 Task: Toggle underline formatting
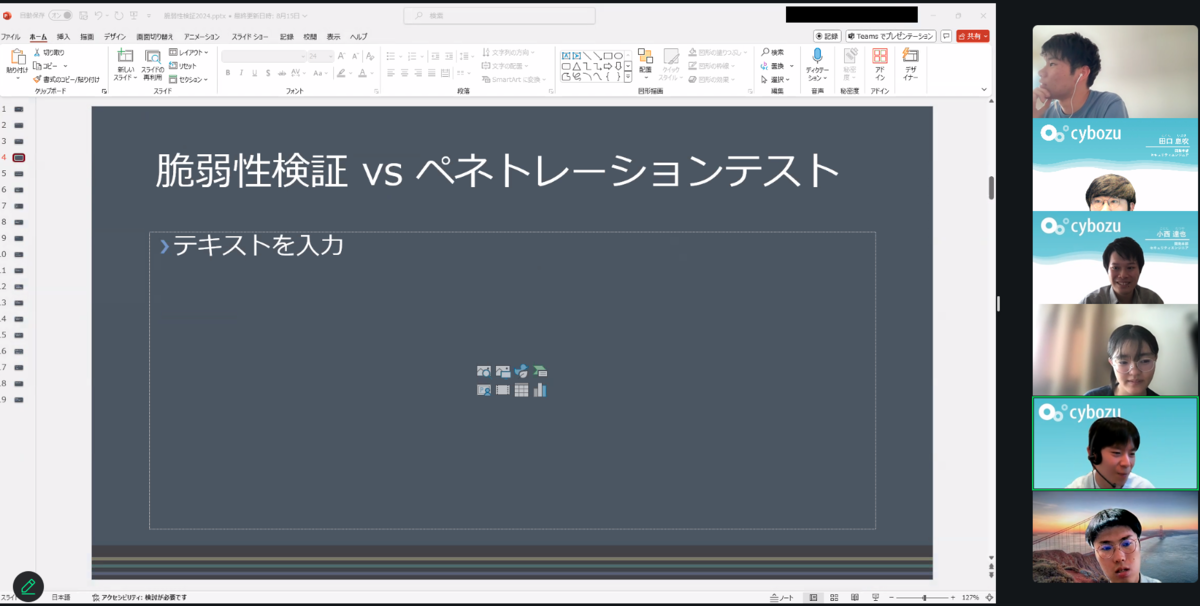point(253,72)
